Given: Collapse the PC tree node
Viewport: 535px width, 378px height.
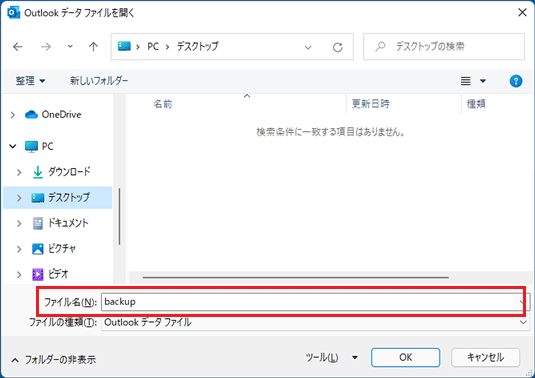Looking at the screenshot, I should [13, 147].
